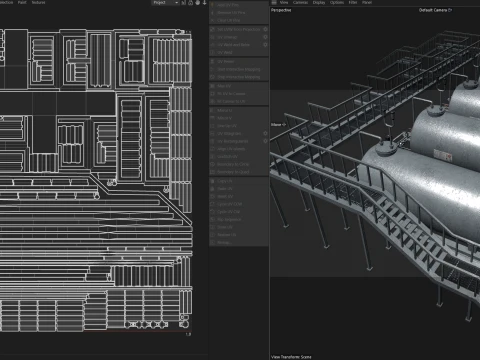This screenshot has width=480, height=360.
Task: Click the Perspective view label
Action: tap(281, 10)
